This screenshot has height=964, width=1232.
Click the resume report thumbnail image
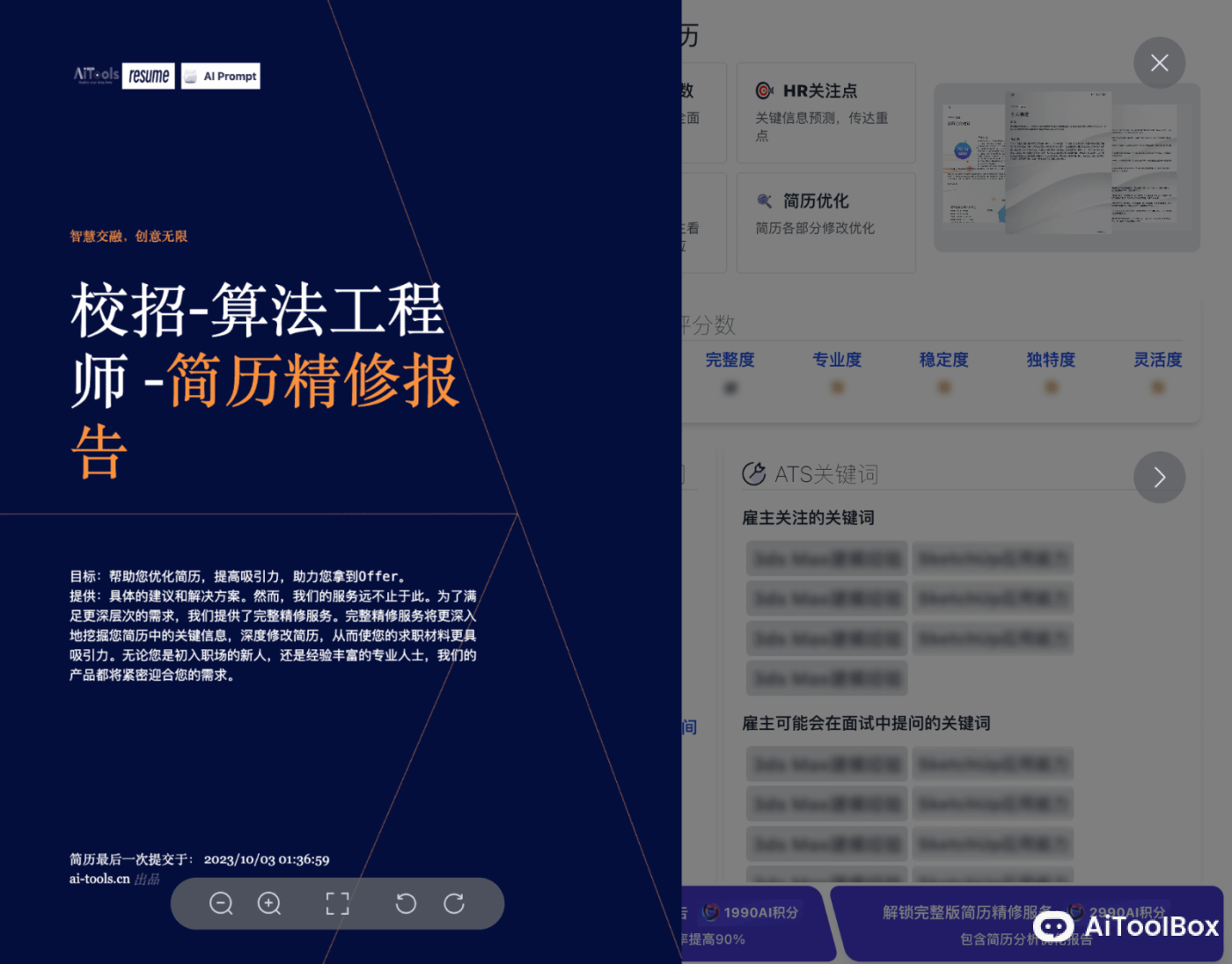pos(1066,166)
